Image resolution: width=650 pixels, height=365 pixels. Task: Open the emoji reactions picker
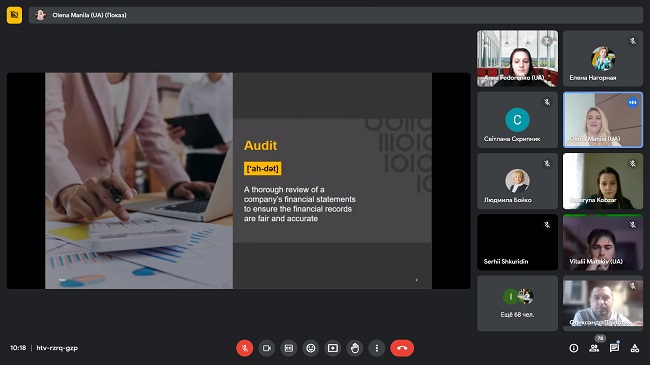310,348
